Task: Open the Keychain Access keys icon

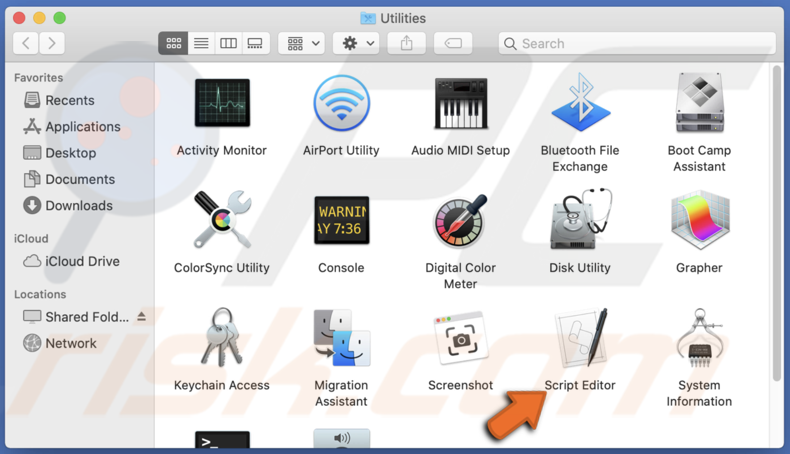Action: (222, 337)
